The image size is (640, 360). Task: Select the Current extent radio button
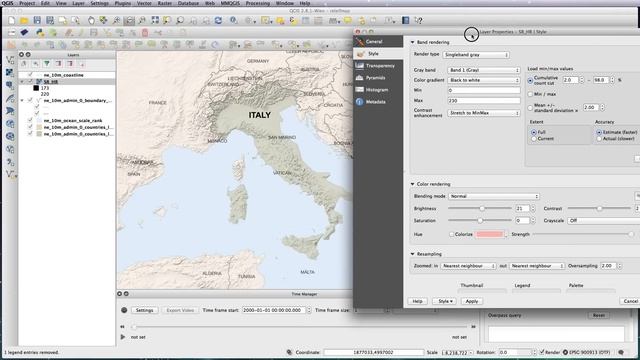(533, 139)
